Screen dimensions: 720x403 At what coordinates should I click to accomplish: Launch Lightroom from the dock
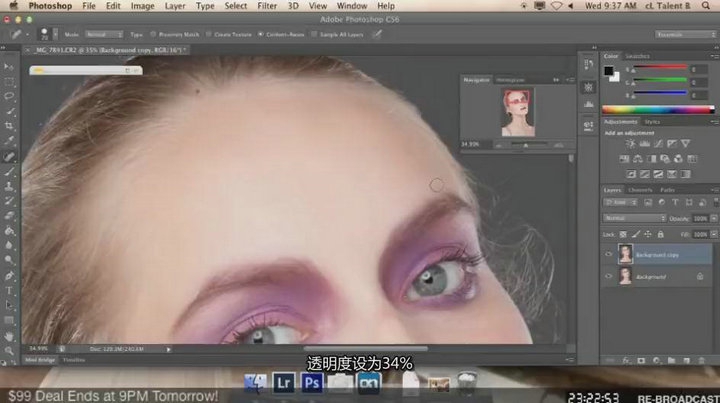(283, 382)
